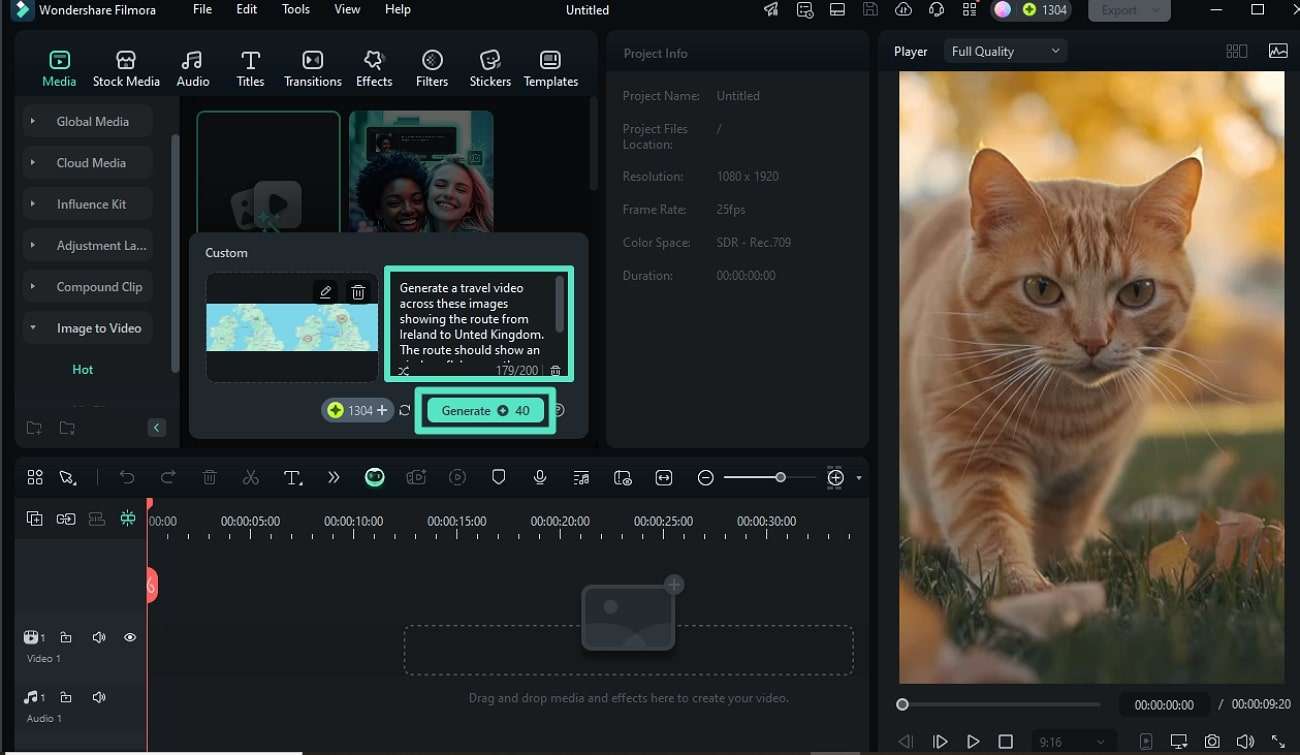Click the 1304 credits badge in the title bar
Image resolution: width=1300 pixels, height=755 pixels.
tap(1045, 10)
